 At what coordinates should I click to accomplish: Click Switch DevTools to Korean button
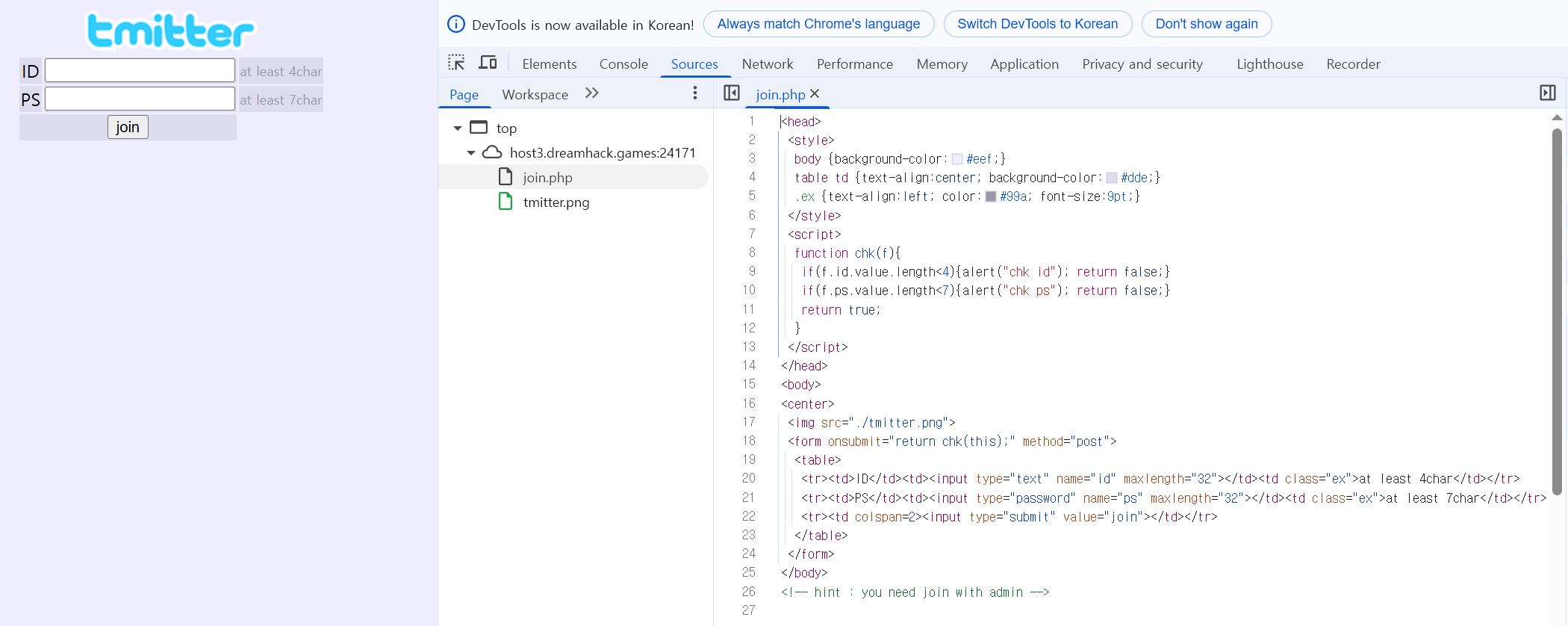[1038, 24]
